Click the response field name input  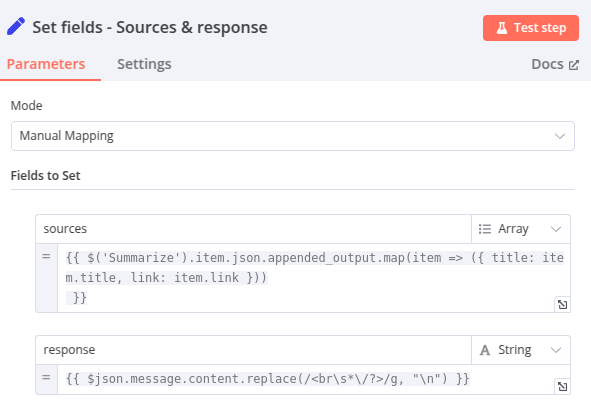tap(253, 350)
